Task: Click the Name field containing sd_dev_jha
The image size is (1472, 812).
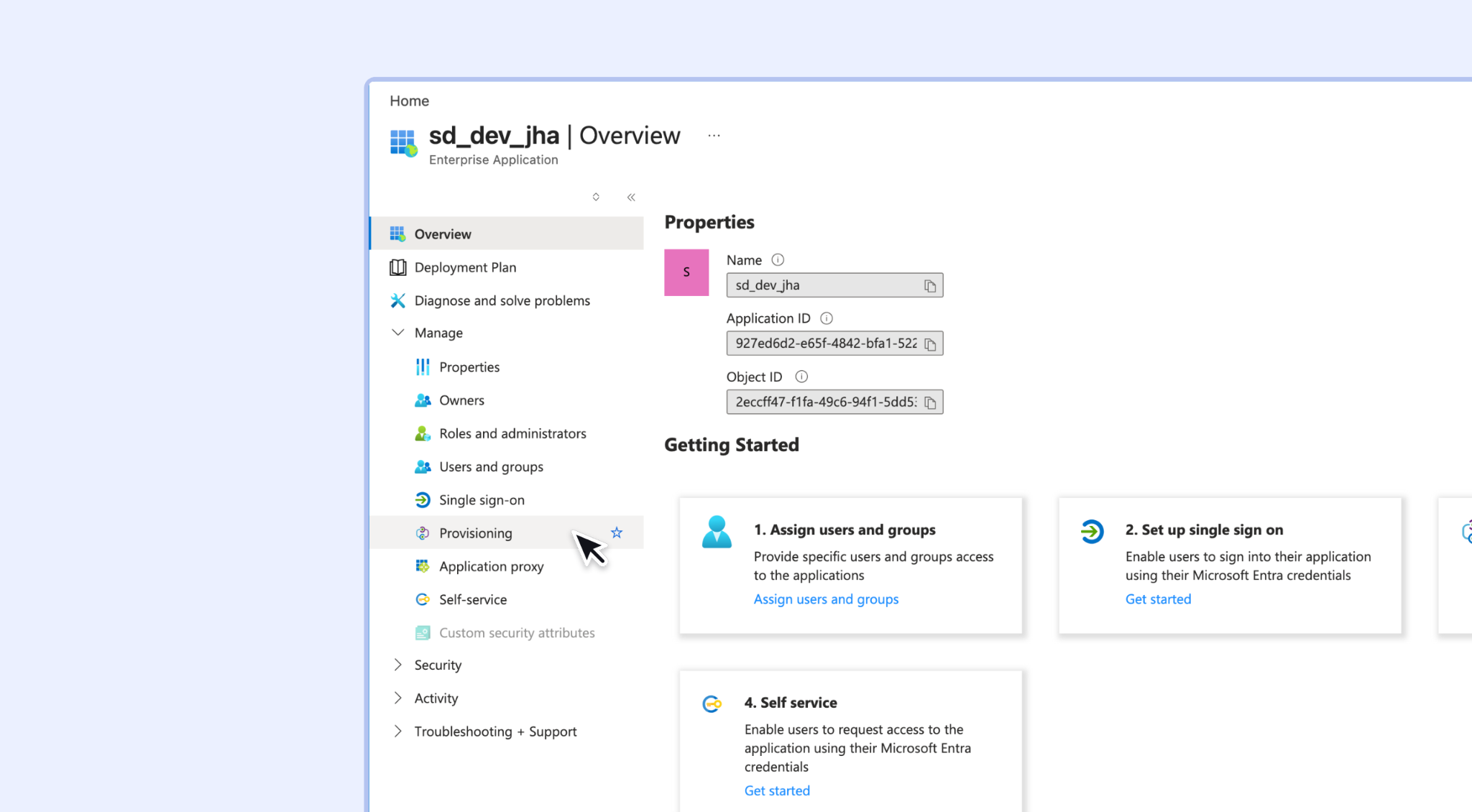Action: [x=834, y=285]
